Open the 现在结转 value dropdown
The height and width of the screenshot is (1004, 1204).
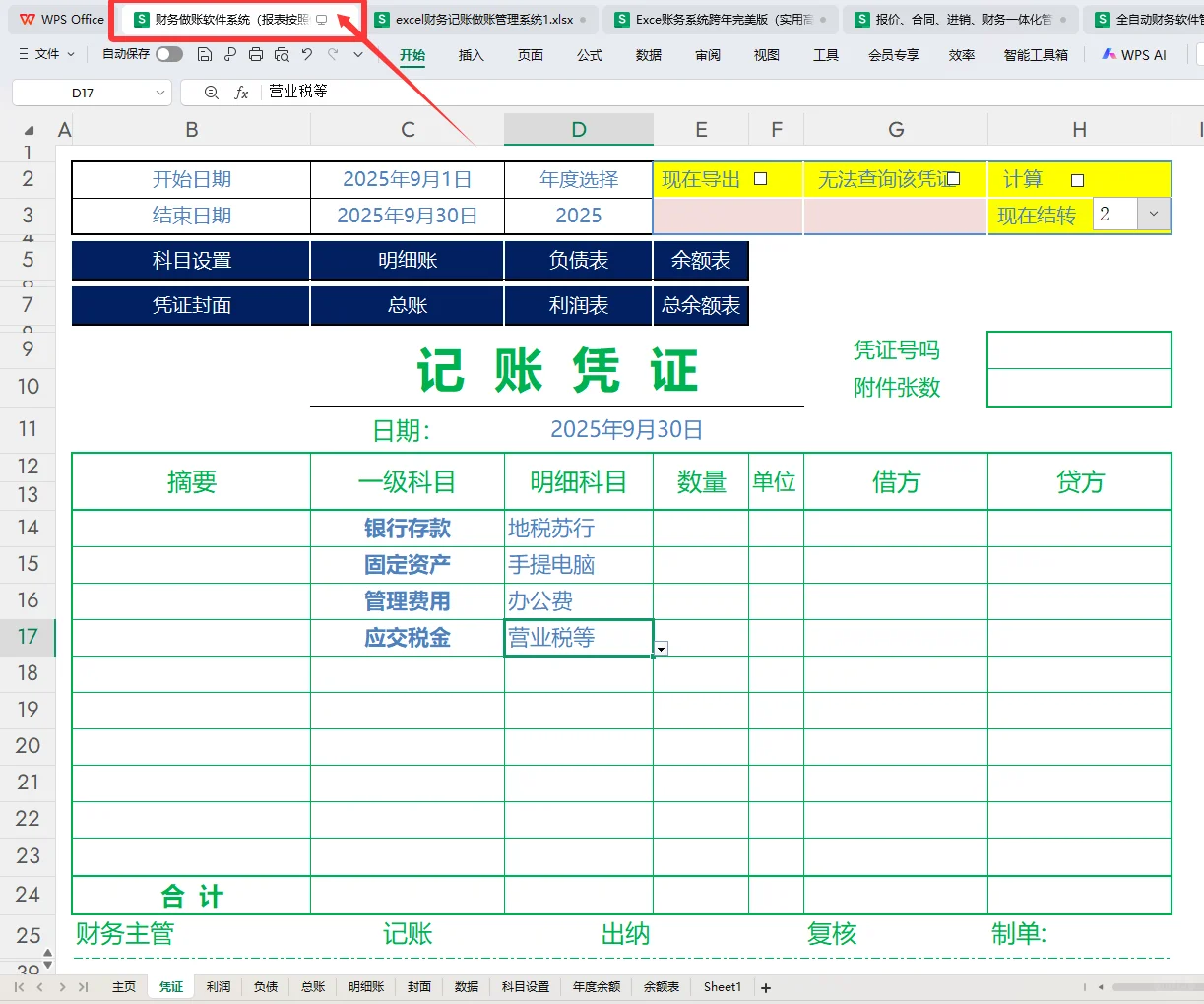tap(1152, 214)
